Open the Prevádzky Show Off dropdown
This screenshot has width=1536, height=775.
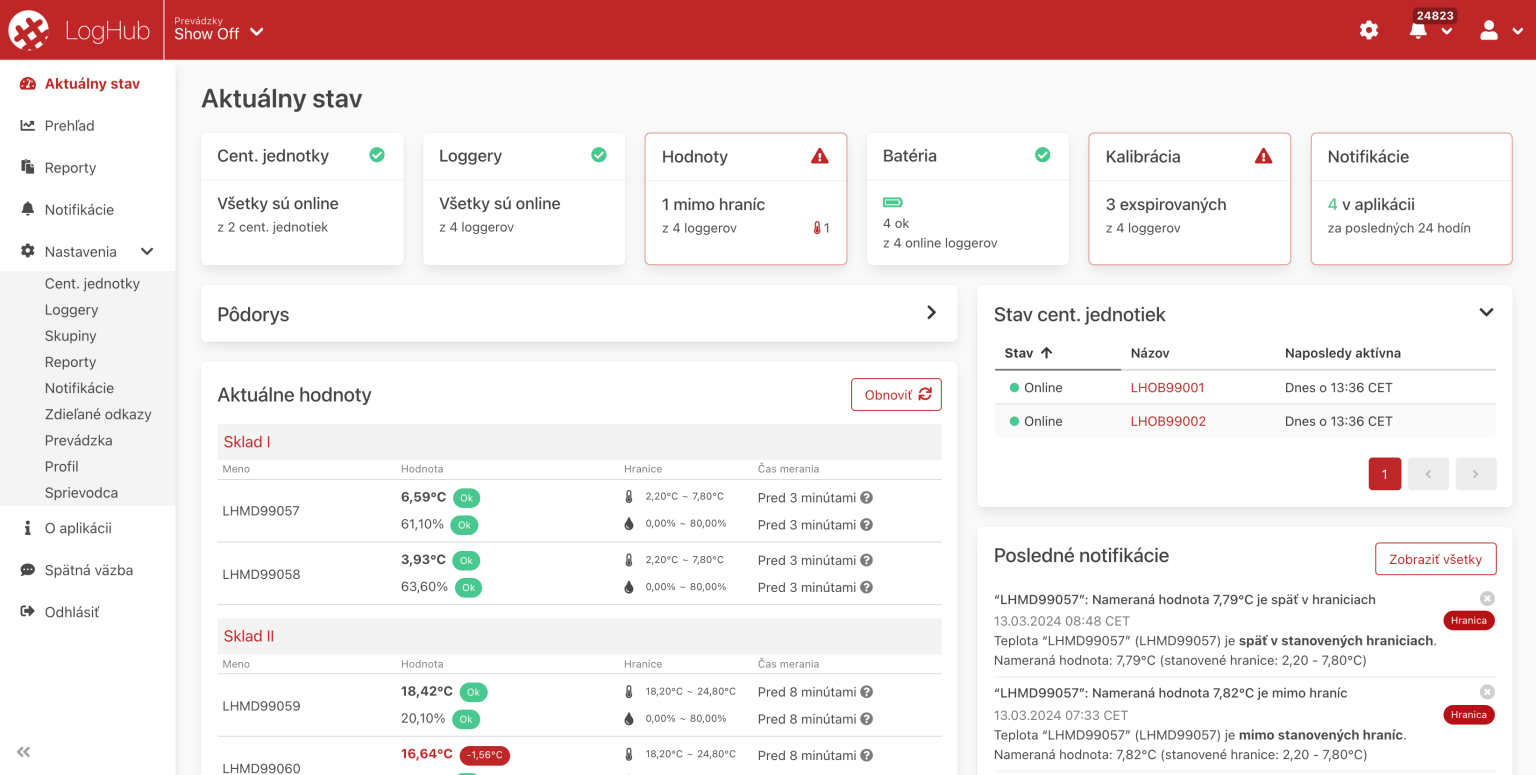(x=219, y=32)
